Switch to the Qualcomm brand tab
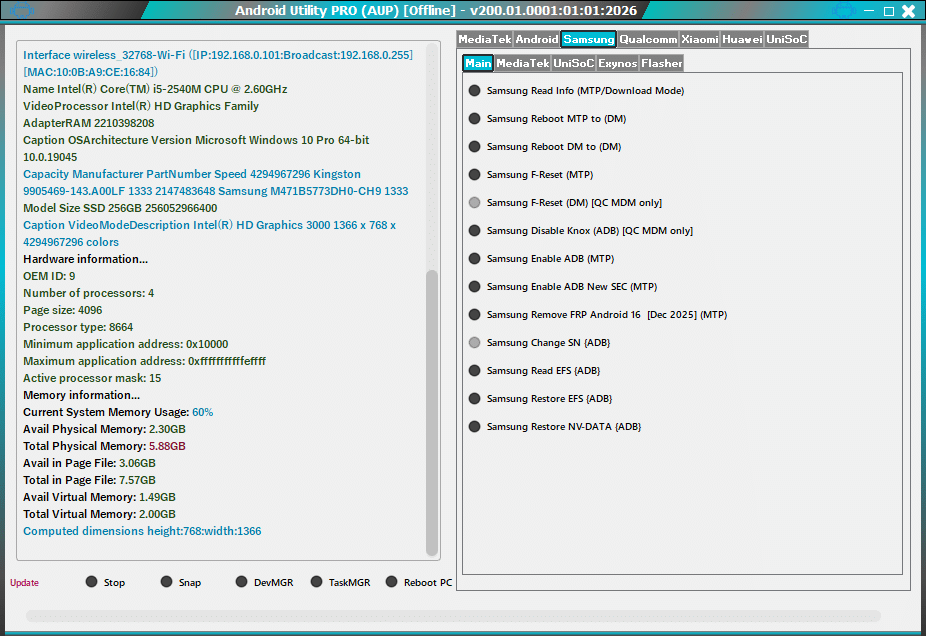This screenshot has width=926, height=636. pyautogui.click(x=648, y=39)
